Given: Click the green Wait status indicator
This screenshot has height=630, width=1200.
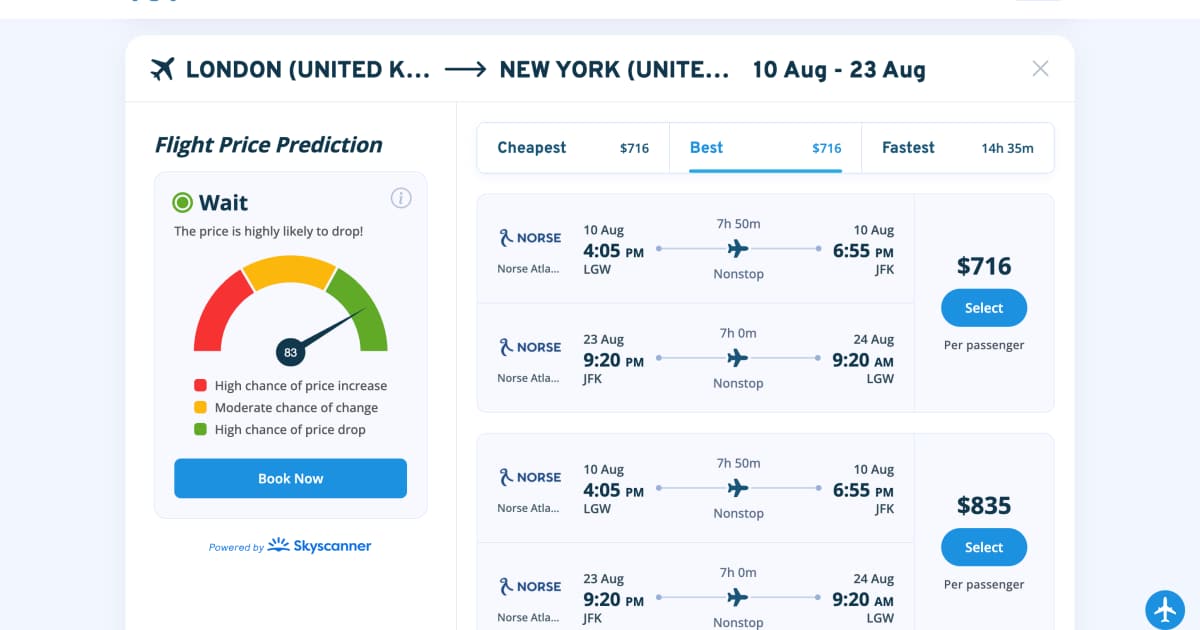Looking at the screenshot, I should click(182, 203).
